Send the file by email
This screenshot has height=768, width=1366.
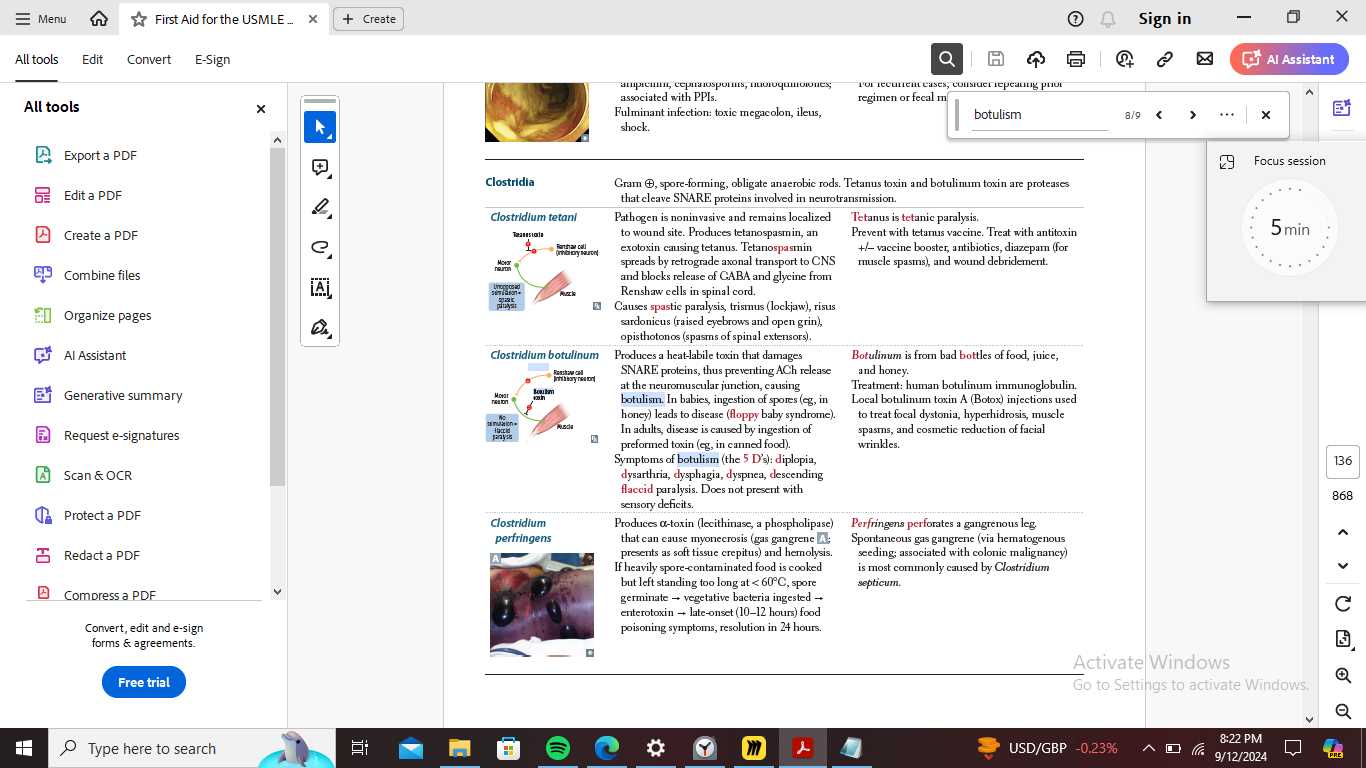click(1205, 59)
